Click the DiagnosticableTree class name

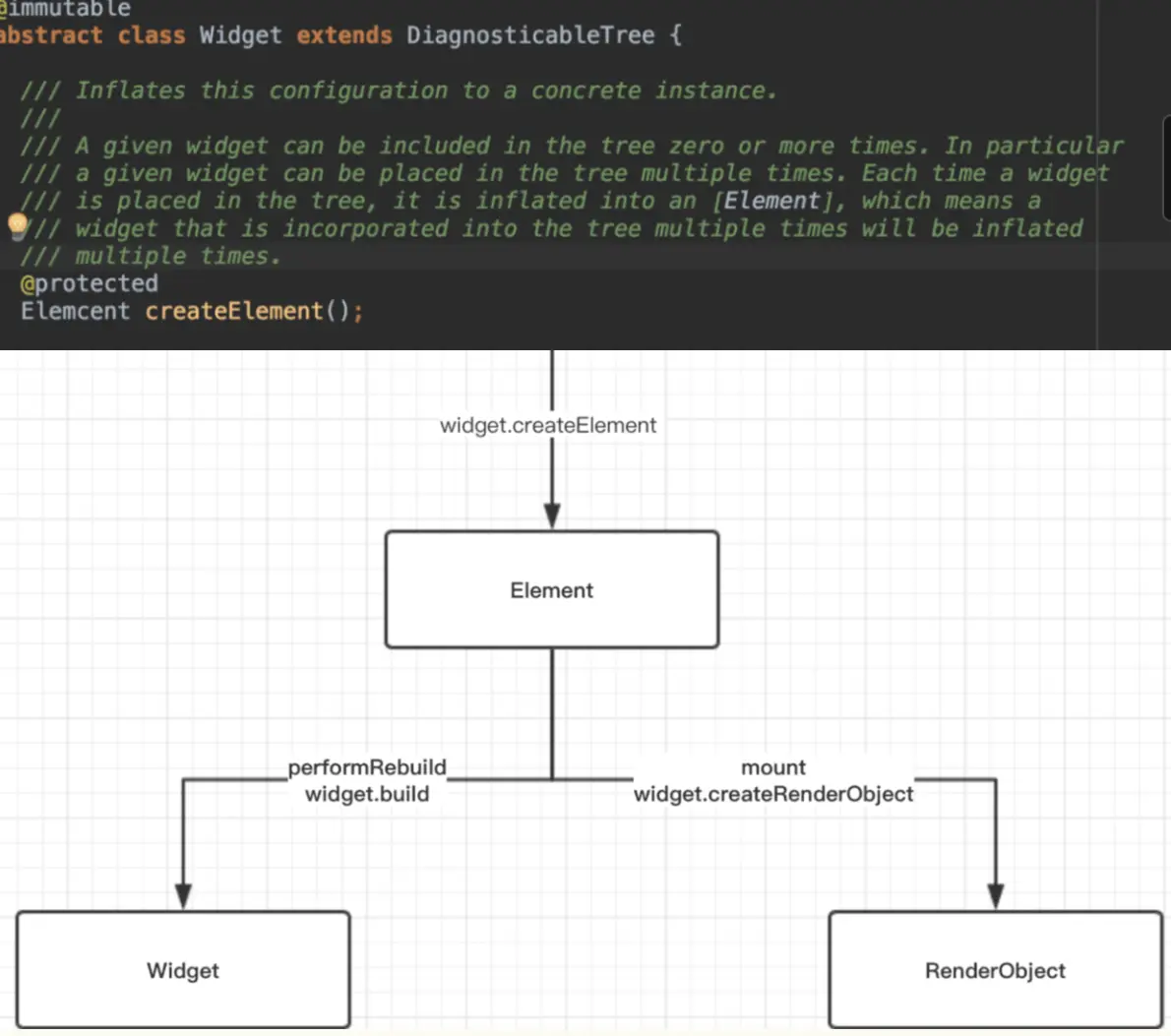tap(530, 35)
